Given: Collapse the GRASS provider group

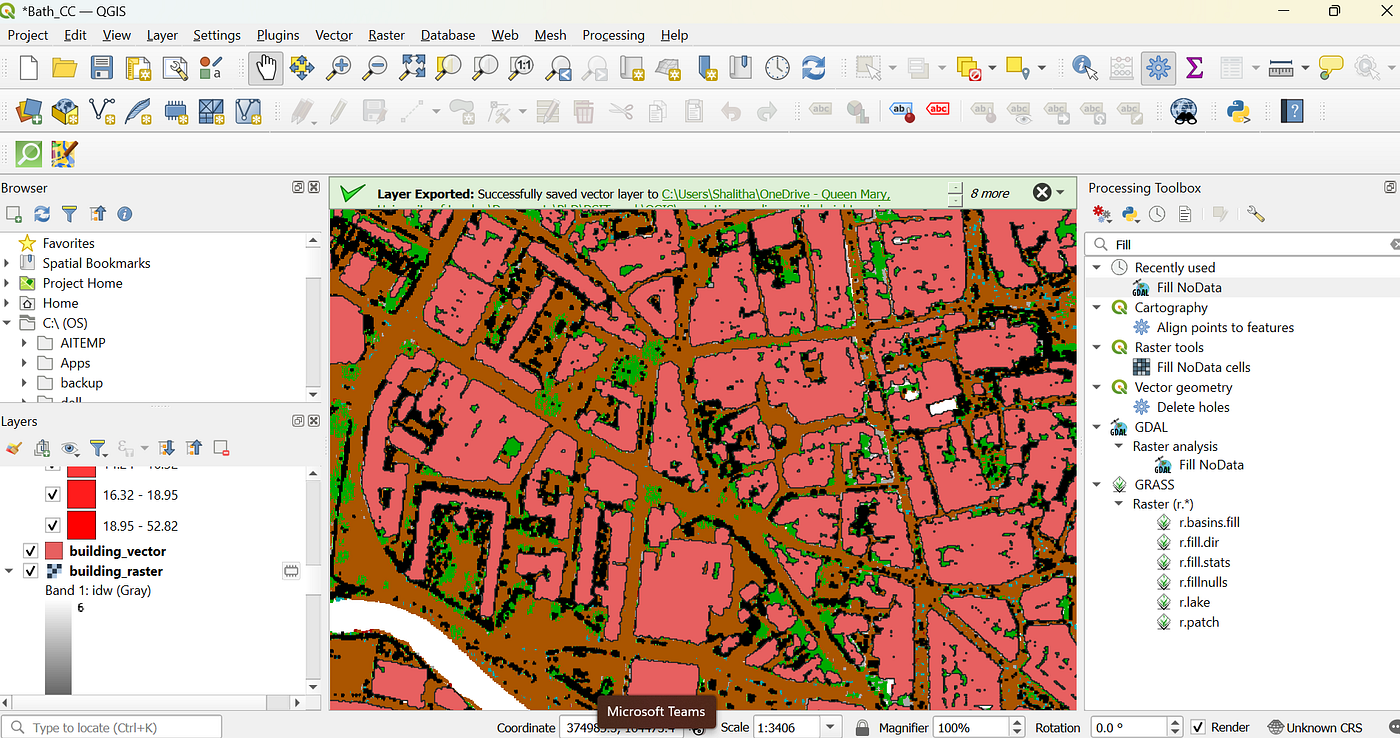Looking at the screenshot, I should point(1097,485).
